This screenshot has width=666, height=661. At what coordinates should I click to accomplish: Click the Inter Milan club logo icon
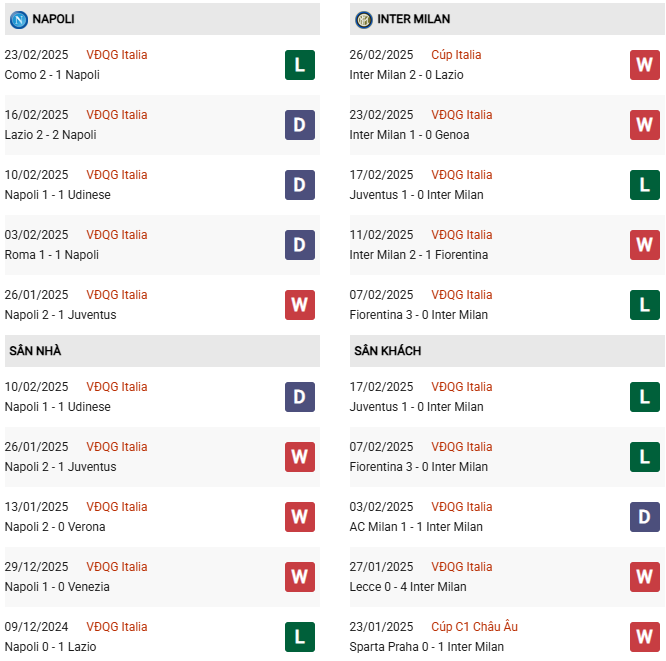(x=363, y=19)
